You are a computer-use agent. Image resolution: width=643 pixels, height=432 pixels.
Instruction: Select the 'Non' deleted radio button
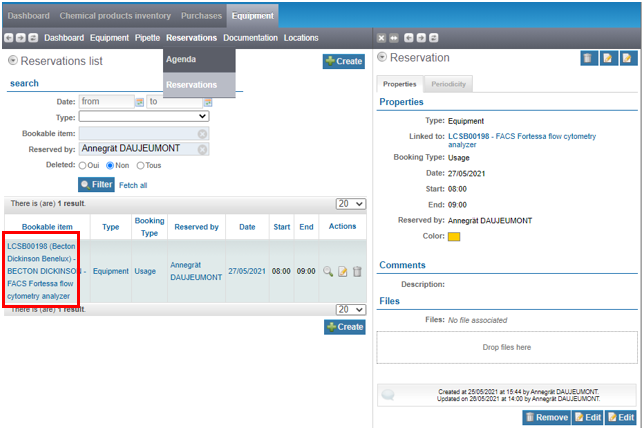click(110, 166)
